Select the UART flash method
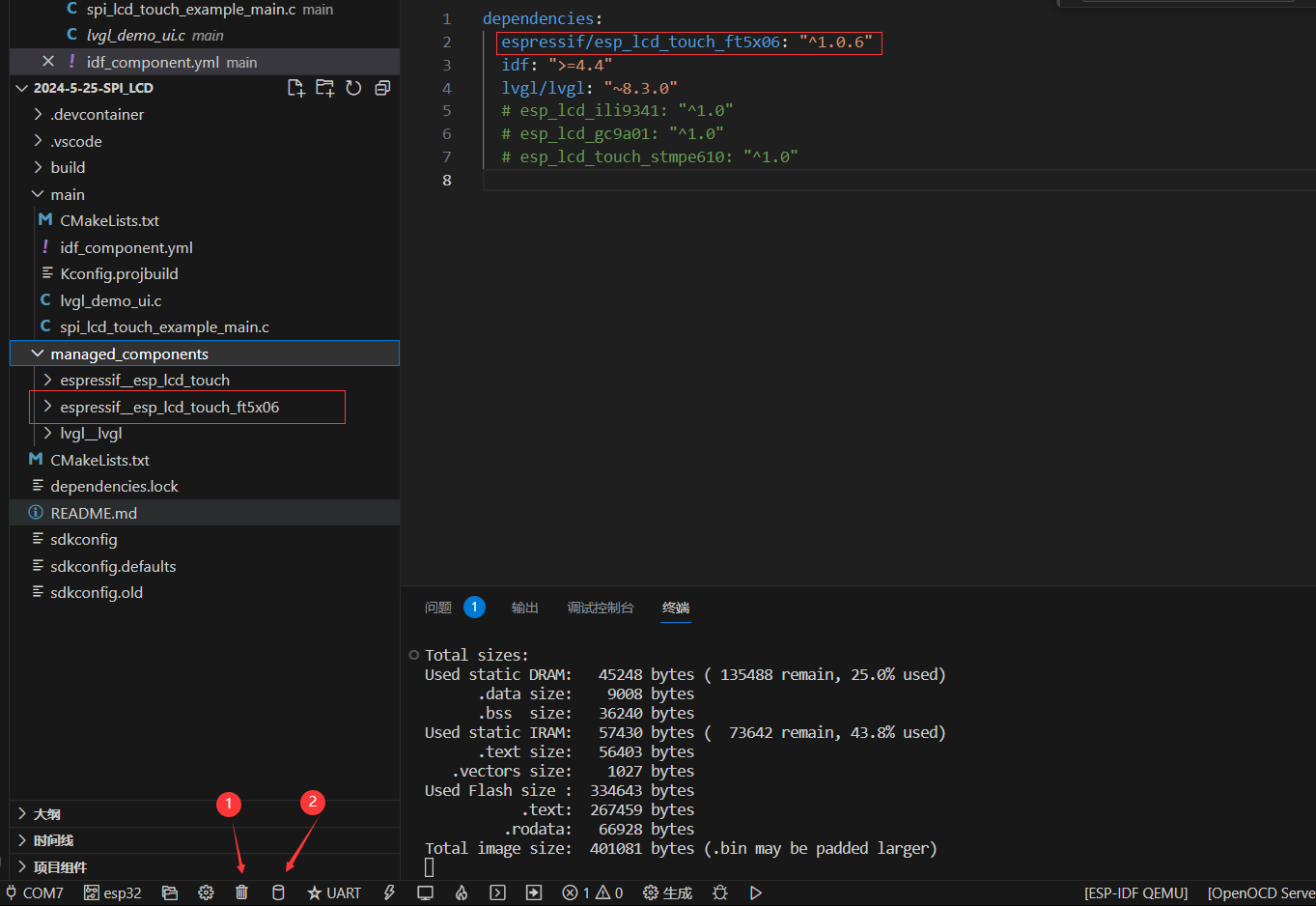Image resolution: width=1316 pixels, height=906 pixels. (334, 892)
